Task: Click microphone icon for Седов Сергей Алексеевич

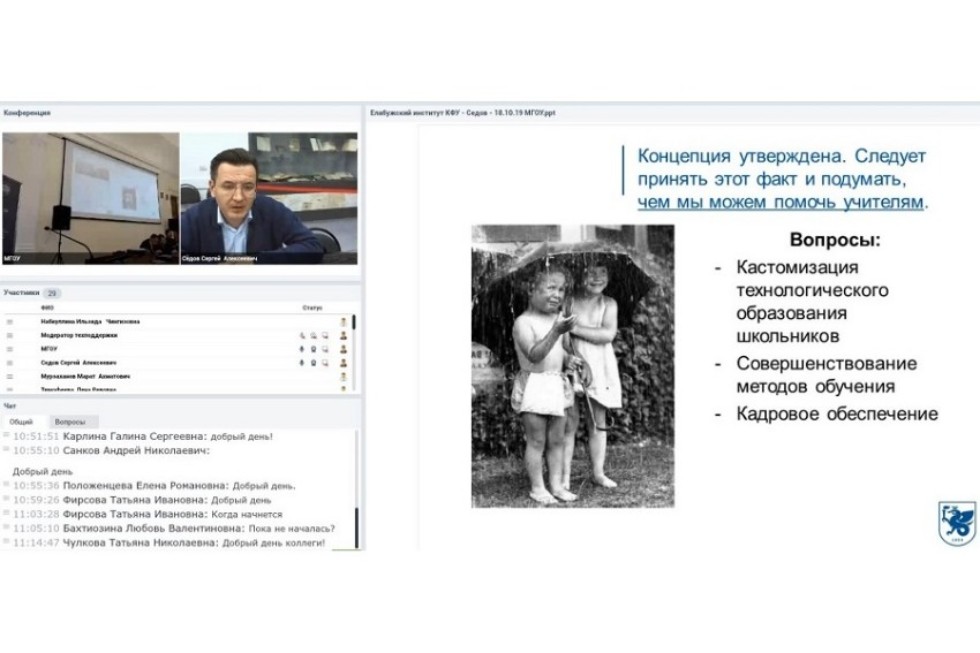Action: [x=303, y=363]
